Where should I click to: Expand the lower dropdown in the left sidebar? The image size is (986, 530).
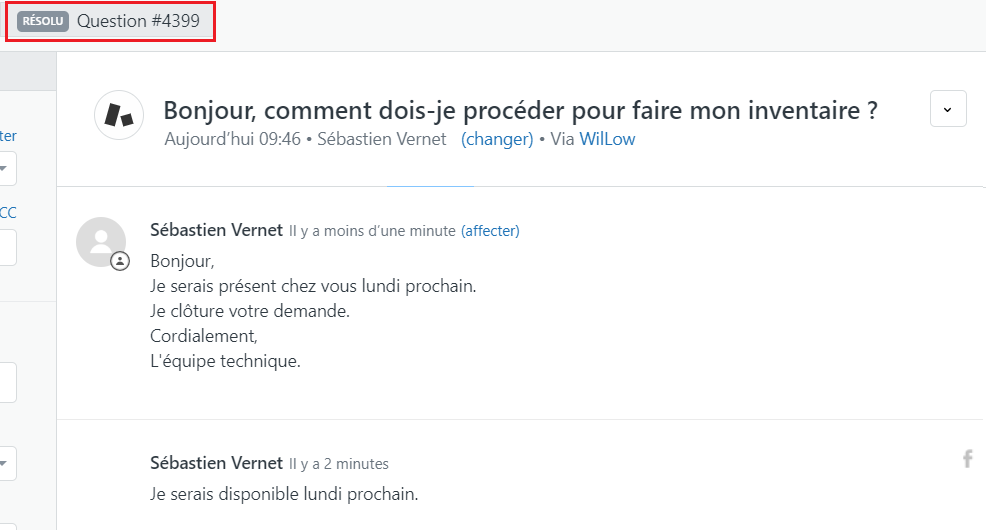click(x=6, y=463)
